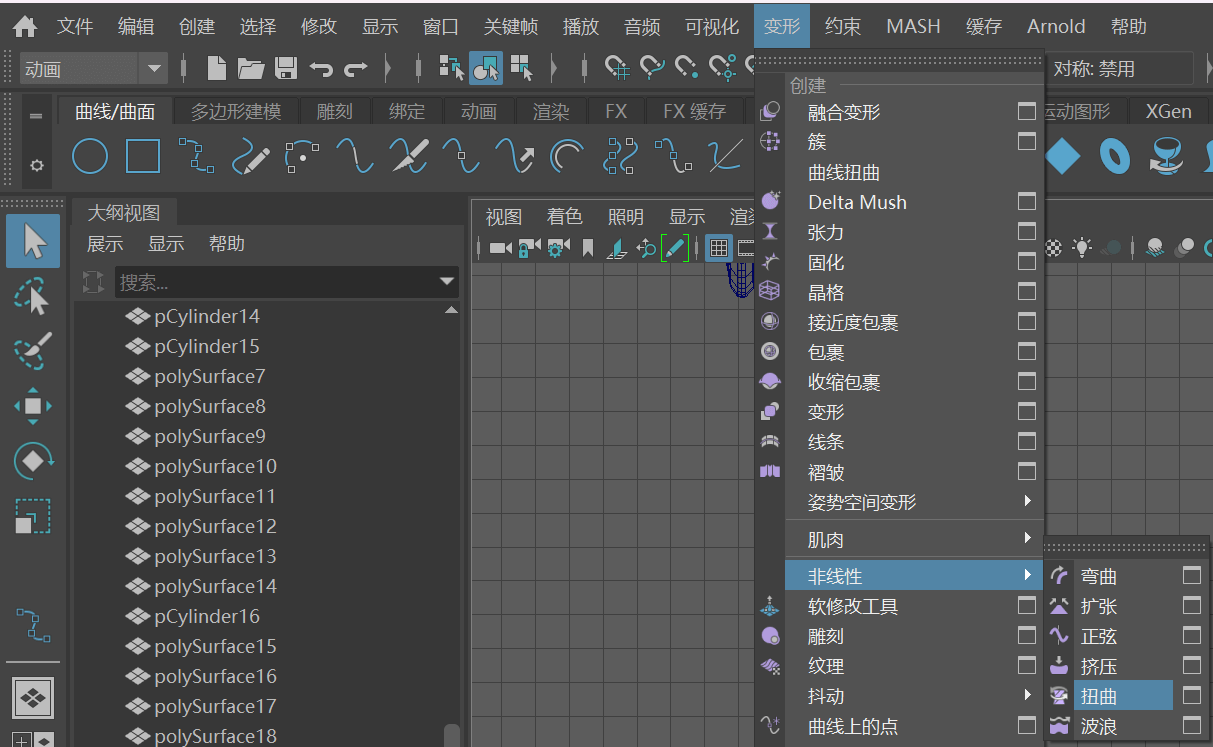
Task: Open the 变形 menu
Action: point(782,27)
